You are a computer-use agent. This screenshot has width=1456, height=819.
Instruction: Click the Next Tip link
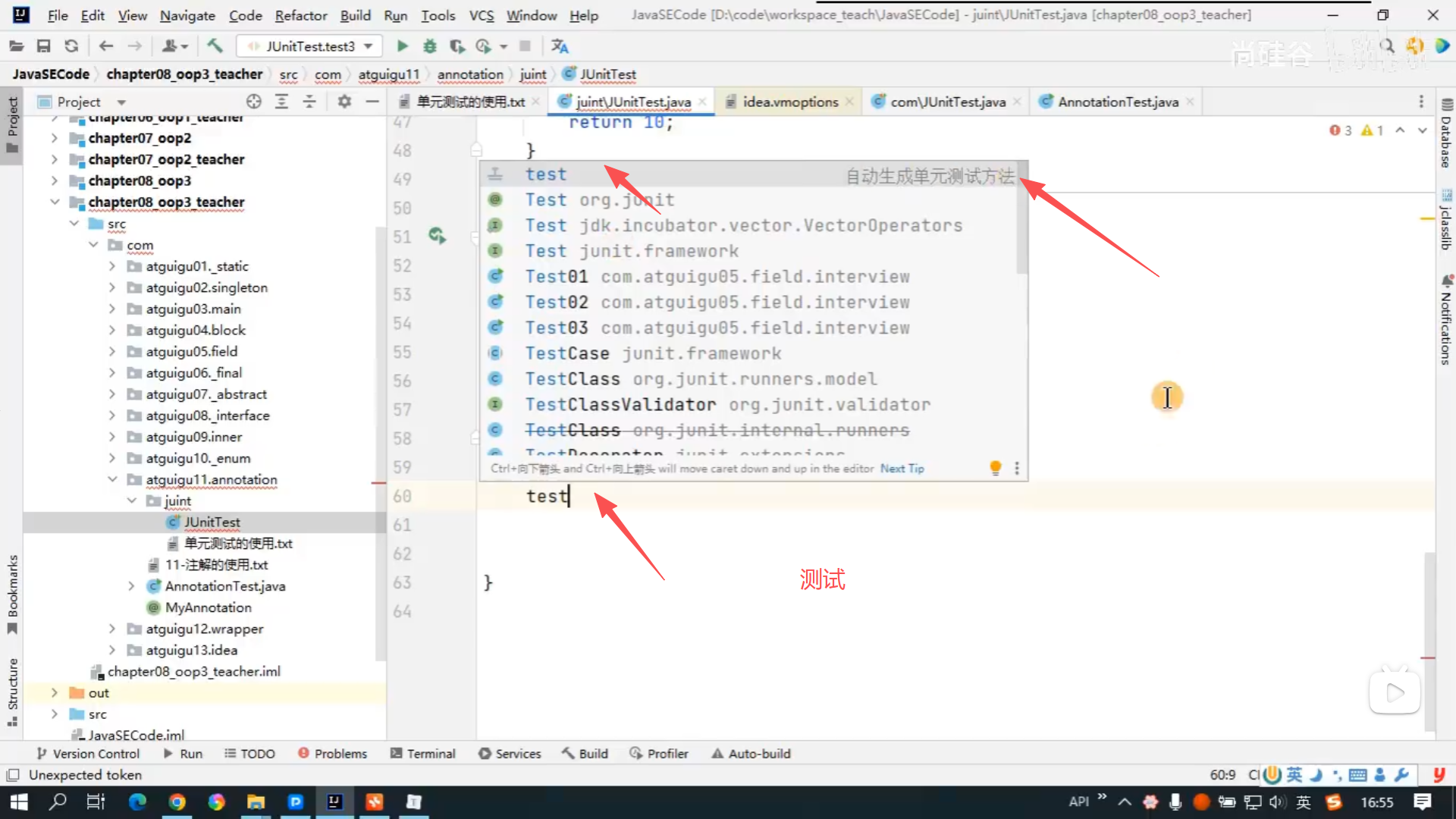(902, 469)
